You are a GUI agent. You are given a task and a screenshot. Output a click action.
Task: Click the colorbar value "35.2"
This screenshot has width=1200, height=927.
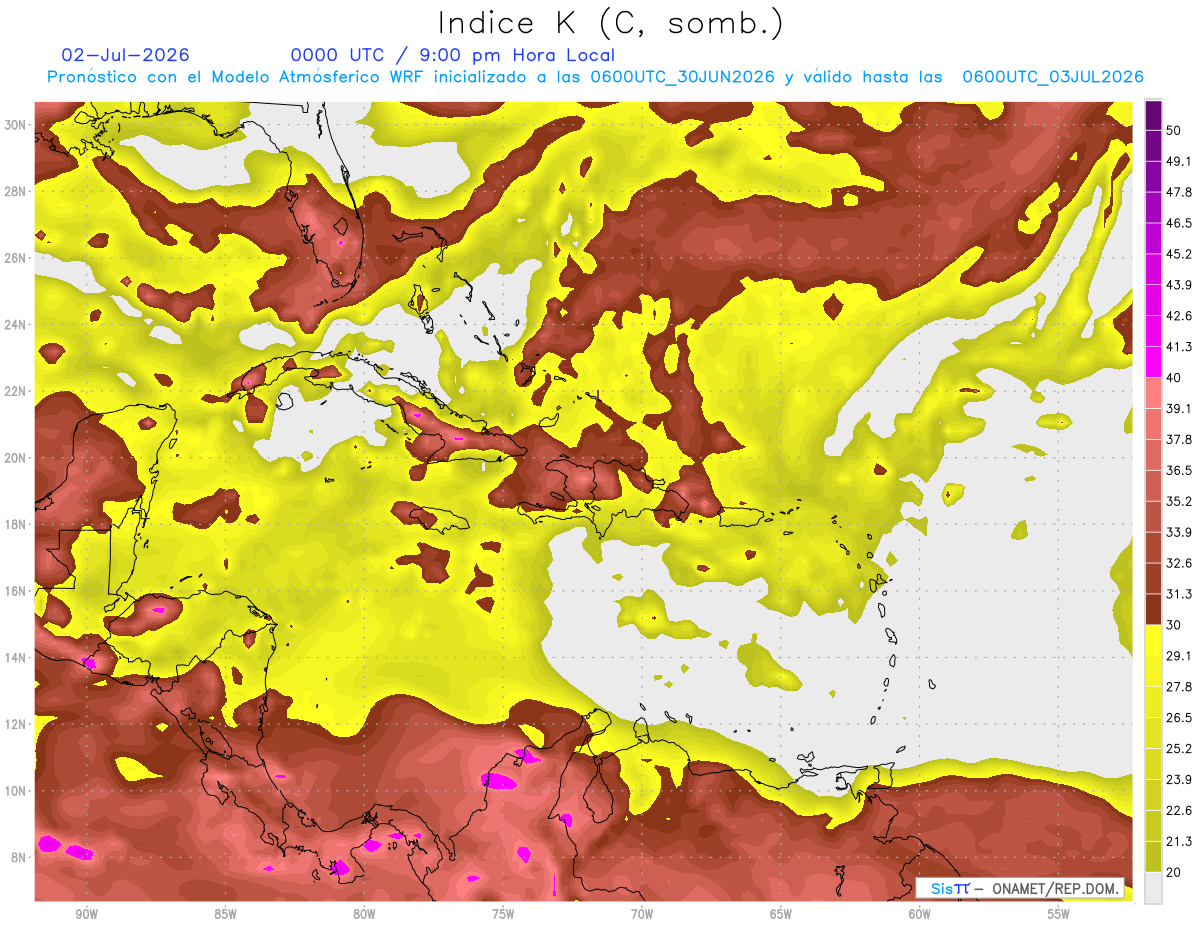click(1178, 501)
